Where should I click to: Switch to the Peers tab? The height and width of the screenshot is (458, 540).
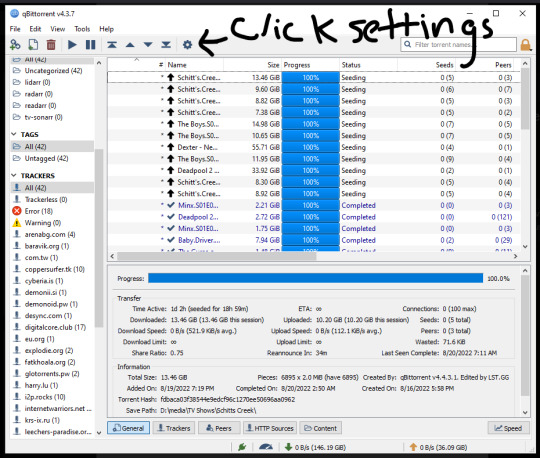219,428
